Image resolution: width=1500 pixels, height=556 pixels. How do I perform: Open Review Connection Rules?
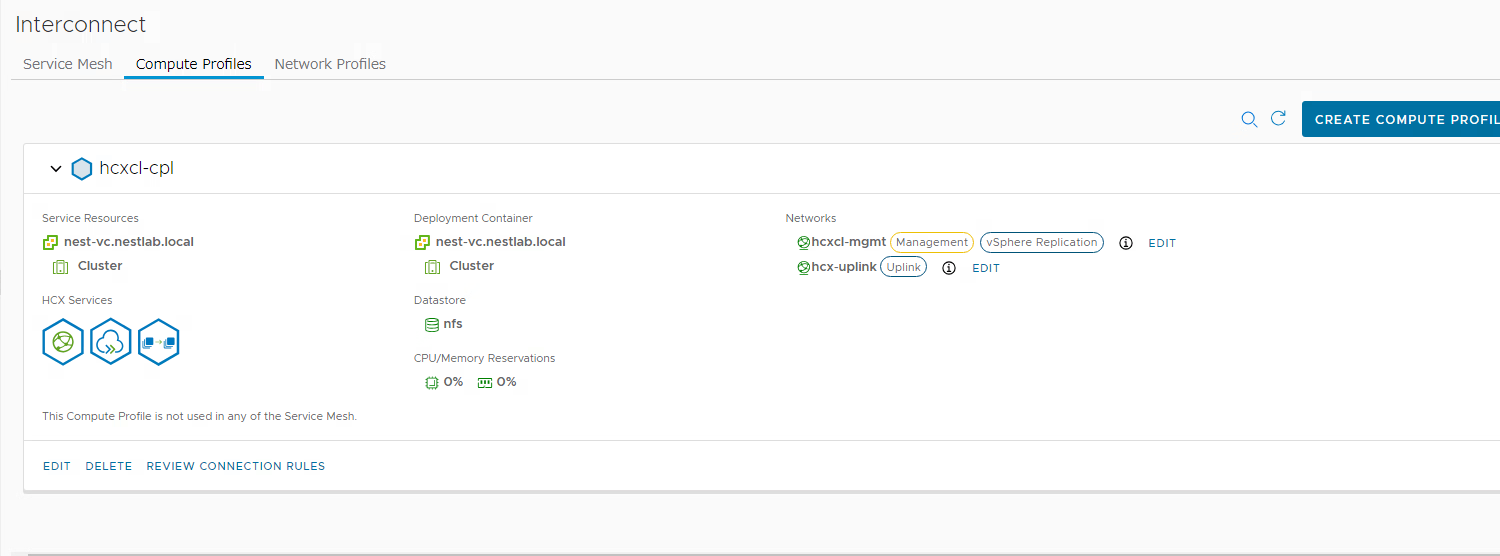(x=236, y=466)
